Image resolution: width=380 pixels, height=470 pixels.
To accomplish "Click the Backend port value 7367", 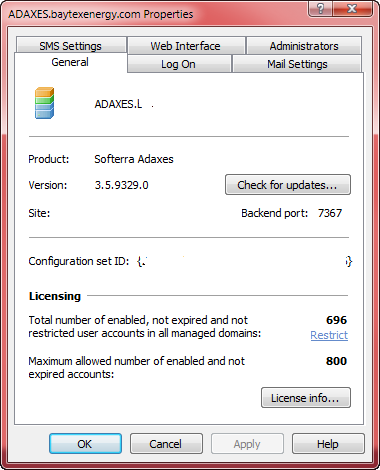I will click(330, 213).
